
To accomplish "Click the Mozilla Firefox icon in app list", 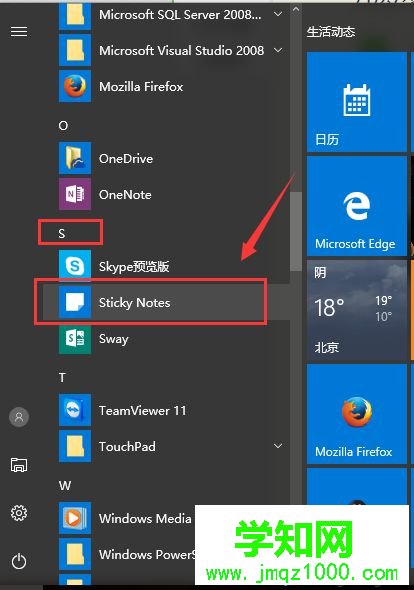I will [75, 86].
